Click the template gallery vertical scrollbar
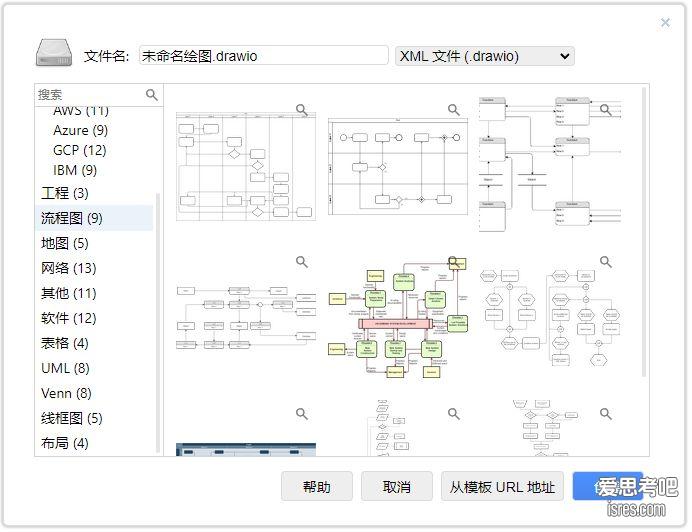The image size is (692, 532). pyautogui.click(x=644, y=232)
